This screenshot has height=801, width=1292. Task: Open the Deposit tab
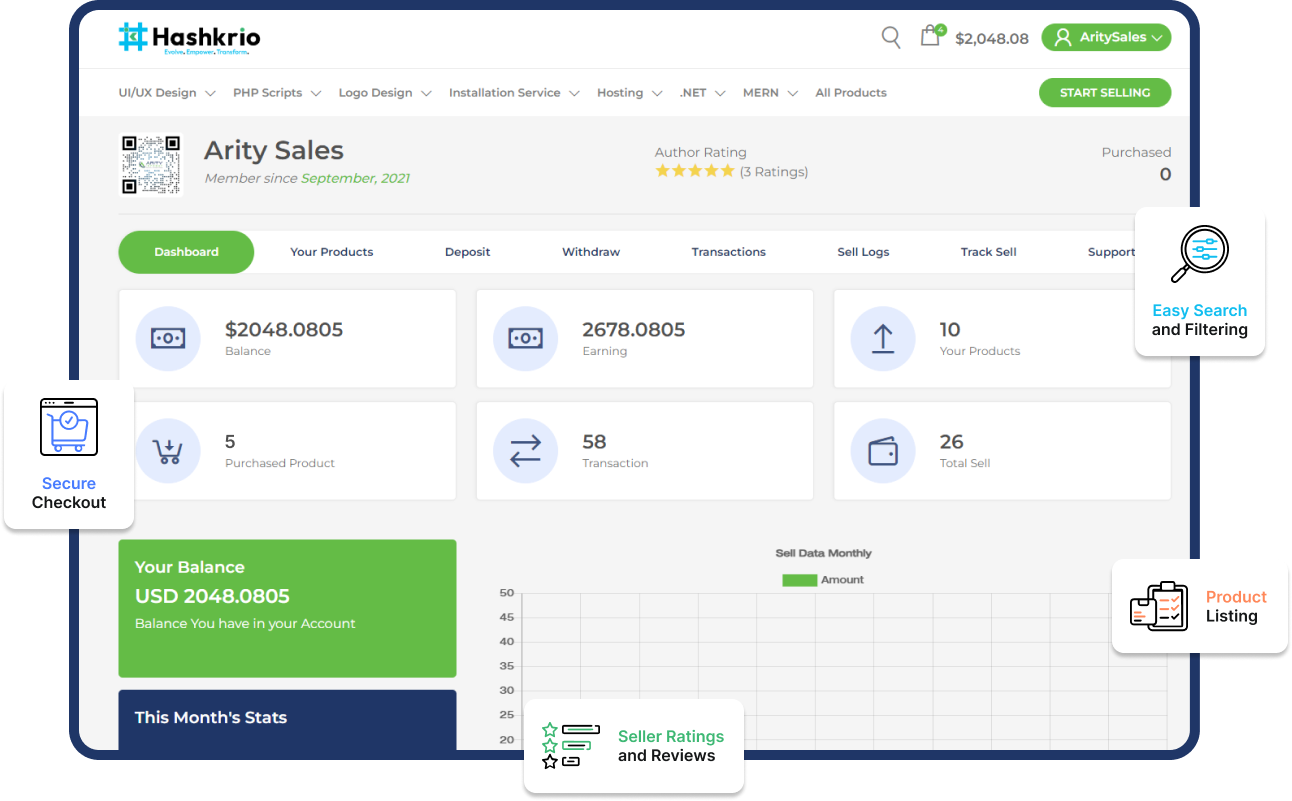pos(467,252)
